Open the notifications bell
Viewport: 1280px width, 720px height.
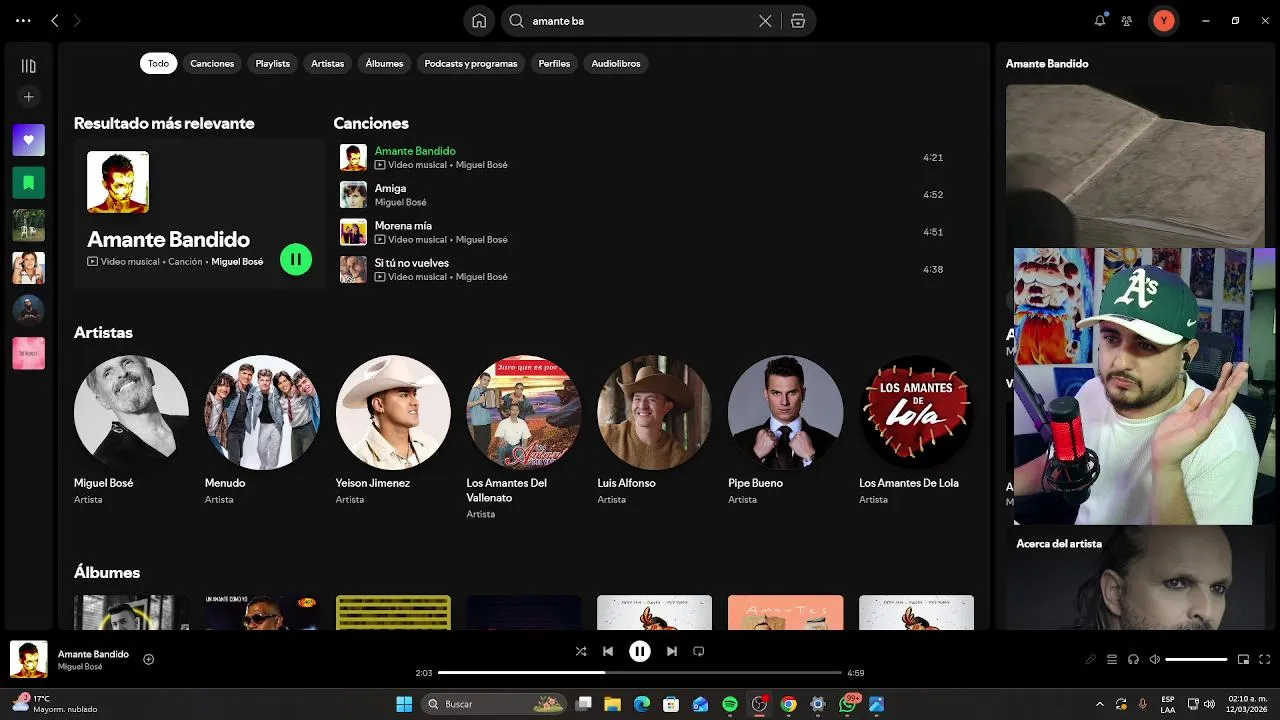tap(1100, 20)
